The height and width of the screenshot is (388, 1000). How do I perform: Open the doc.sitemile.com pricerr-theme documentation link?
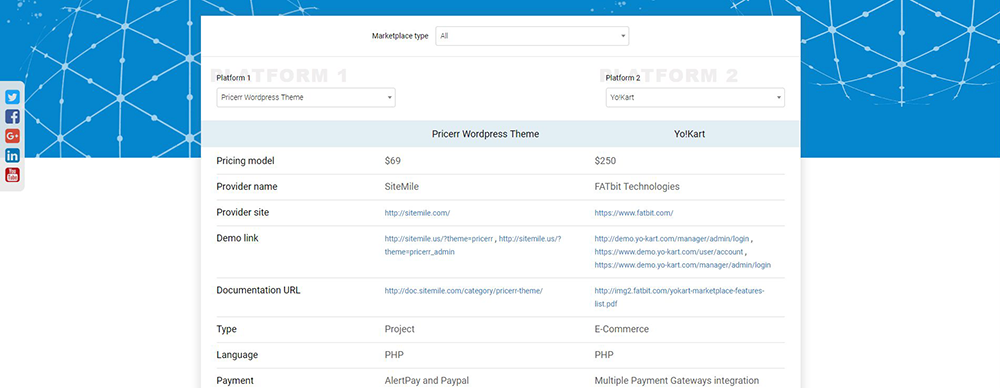(464, 291)
